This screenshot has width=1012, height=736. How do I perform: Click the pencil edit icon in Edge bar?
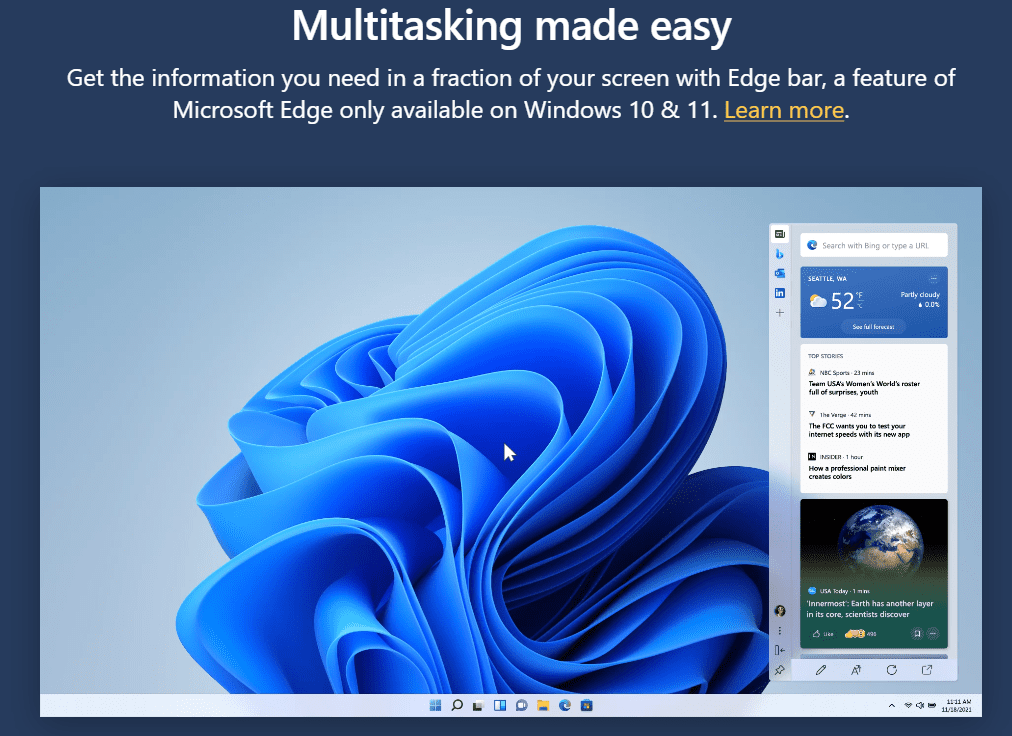821,670
